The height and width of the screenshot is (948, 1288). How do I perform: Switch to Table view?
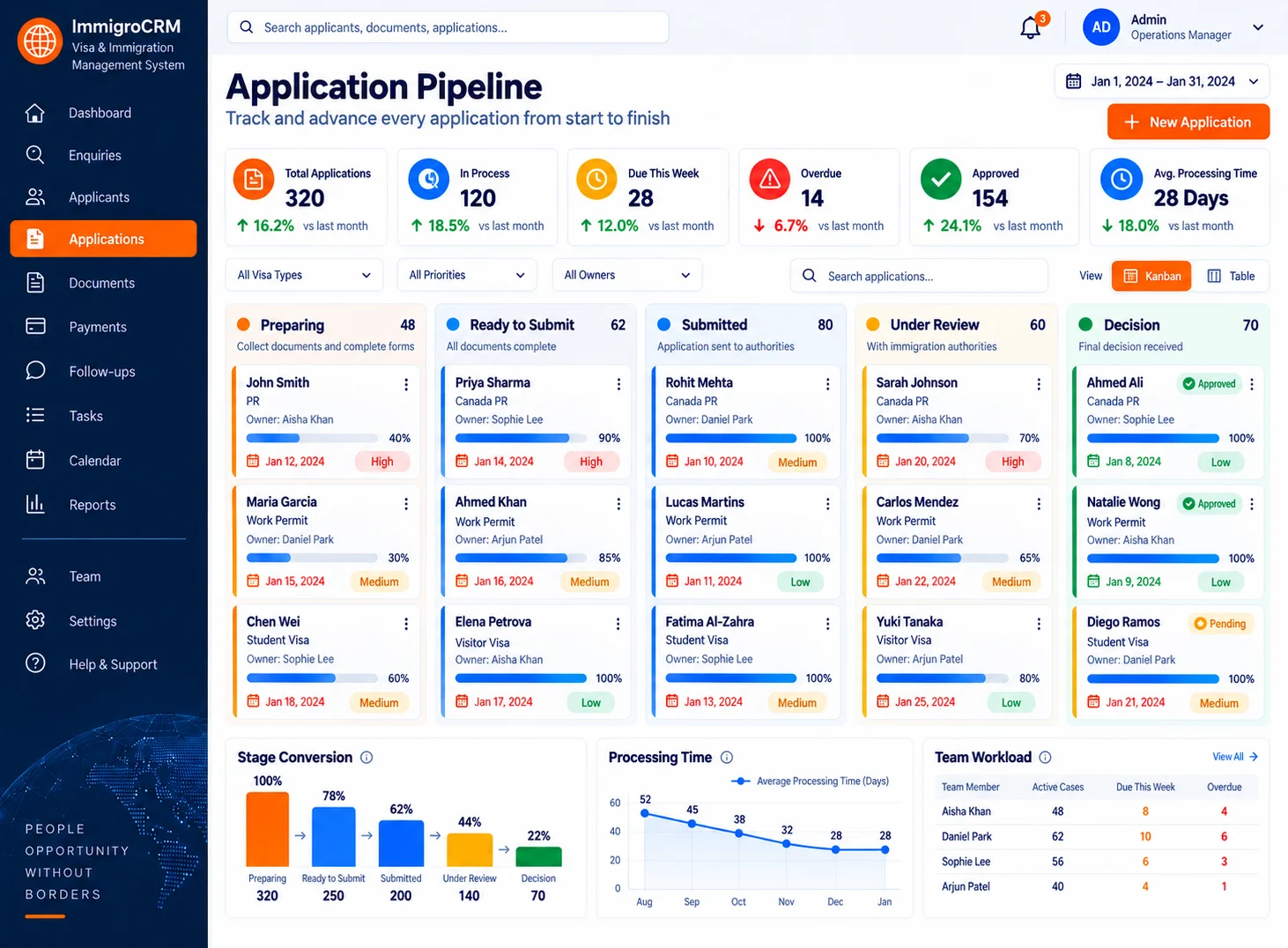[x=1231, y=276]
